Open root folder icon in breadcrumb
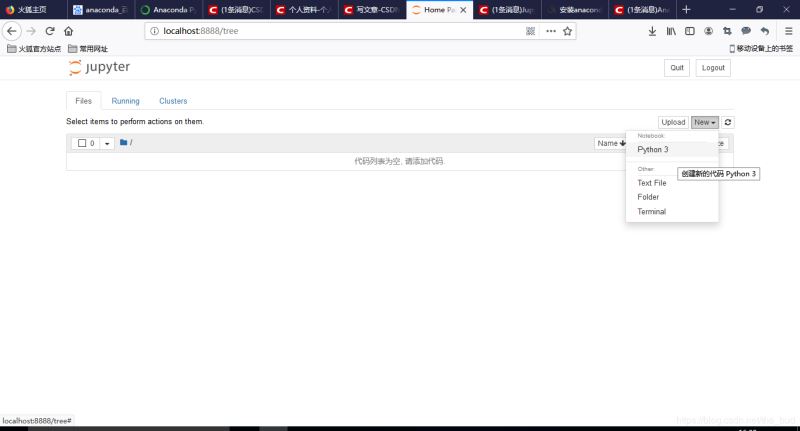Screen dimensions: 800x431 click(x=123, y=142)
